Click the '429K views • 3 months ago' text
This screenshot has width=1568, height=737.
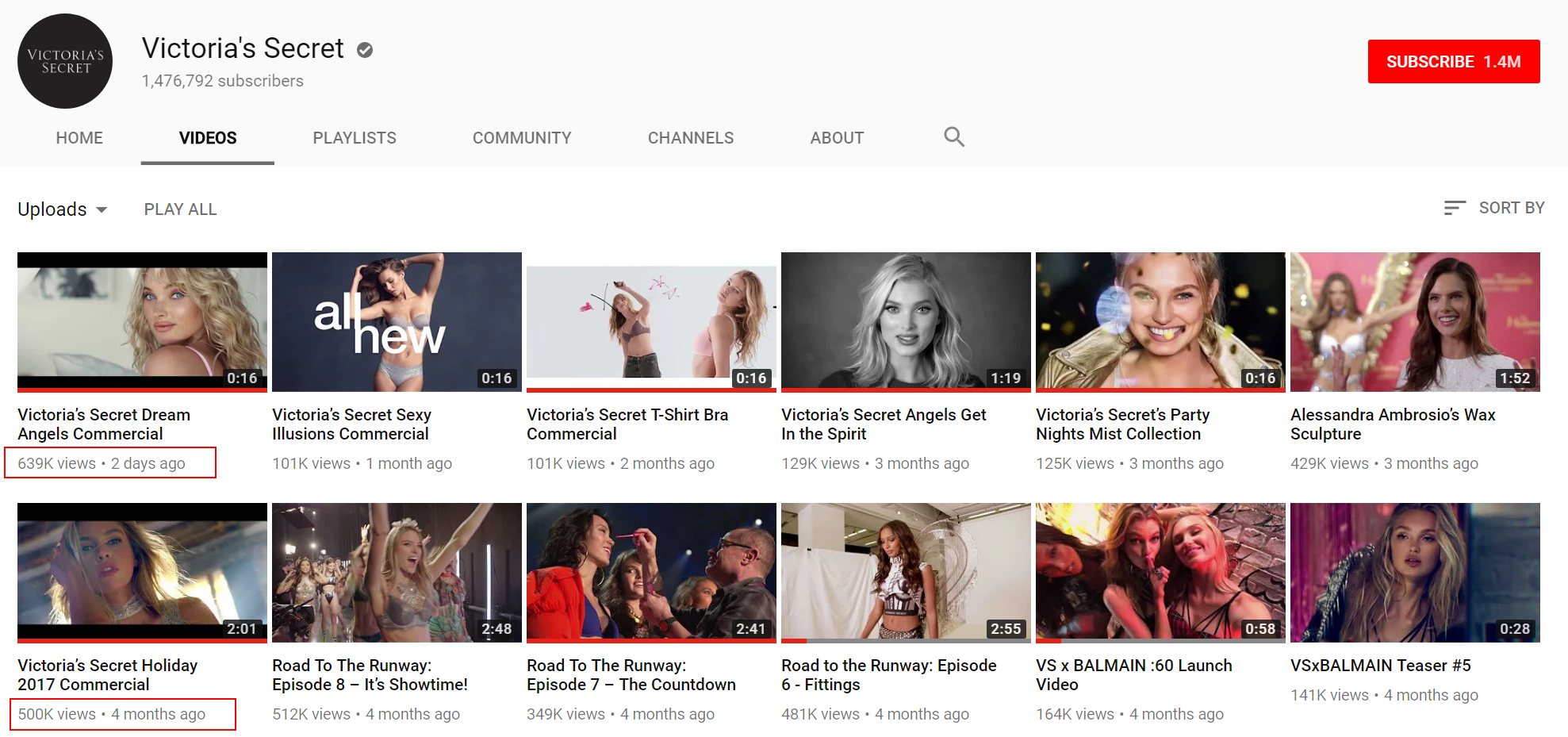click(1384, 463)
